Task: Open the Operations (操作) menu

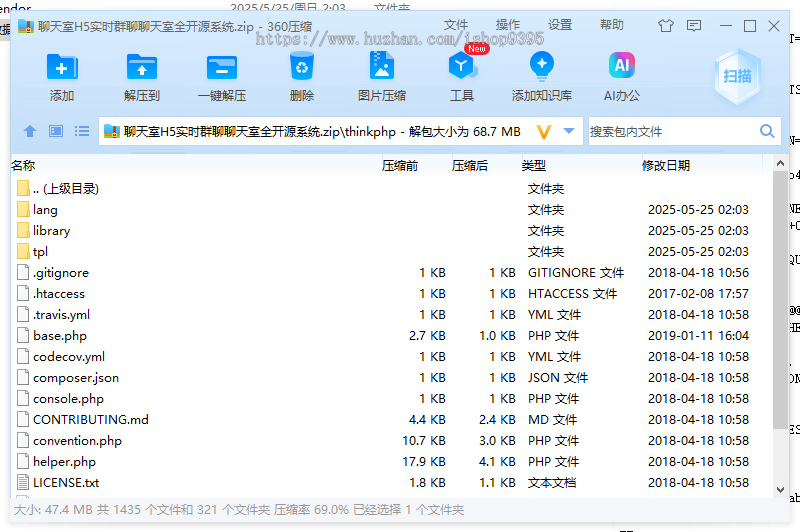Action: 508,24
